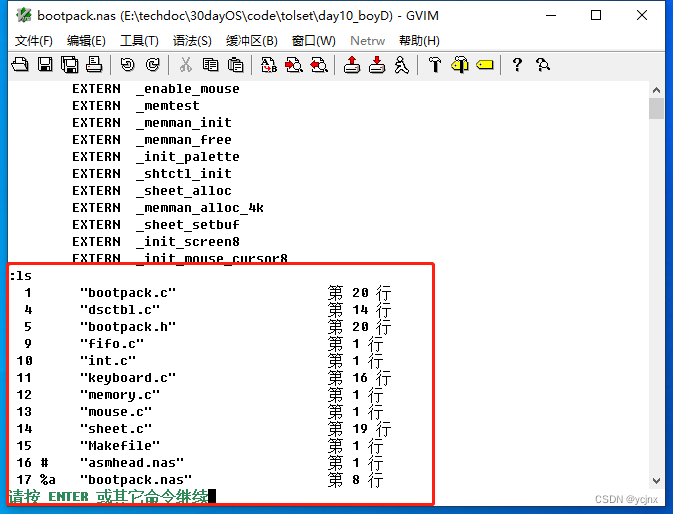Click the line EXTERN _memman_alloc_4k
Screen dimensions: 673x514
coord(168,208)
